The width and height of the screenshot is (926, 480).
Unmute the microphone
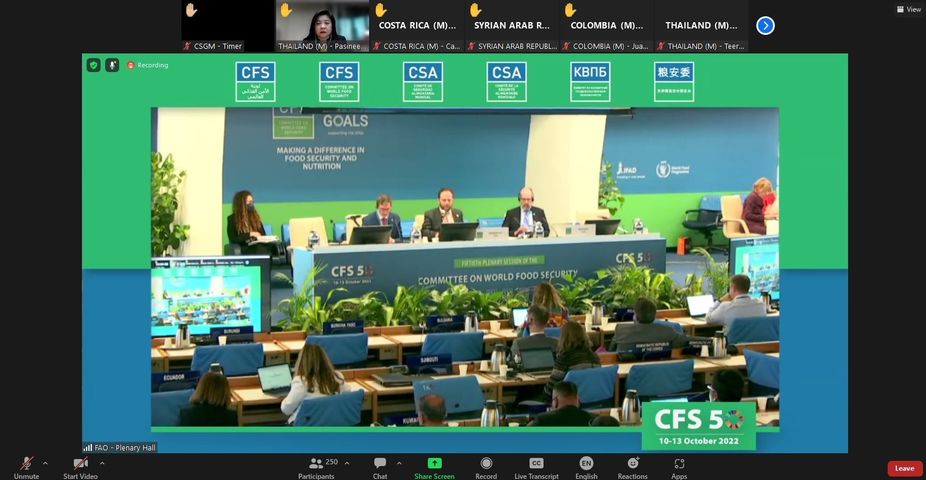click(27, 468)
